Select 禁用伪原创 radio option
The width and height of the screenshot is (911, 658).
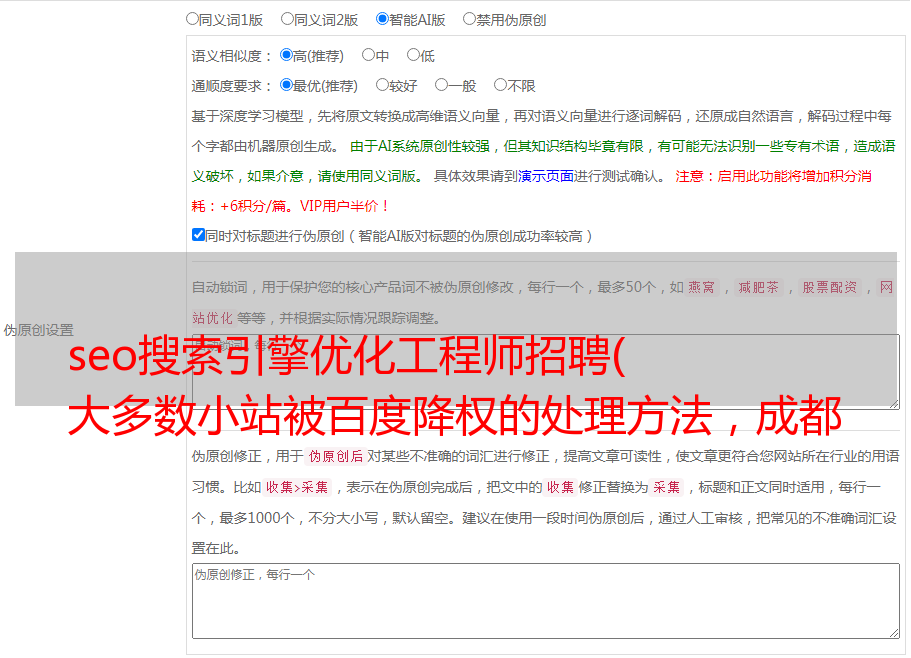(x=469, y=19)
